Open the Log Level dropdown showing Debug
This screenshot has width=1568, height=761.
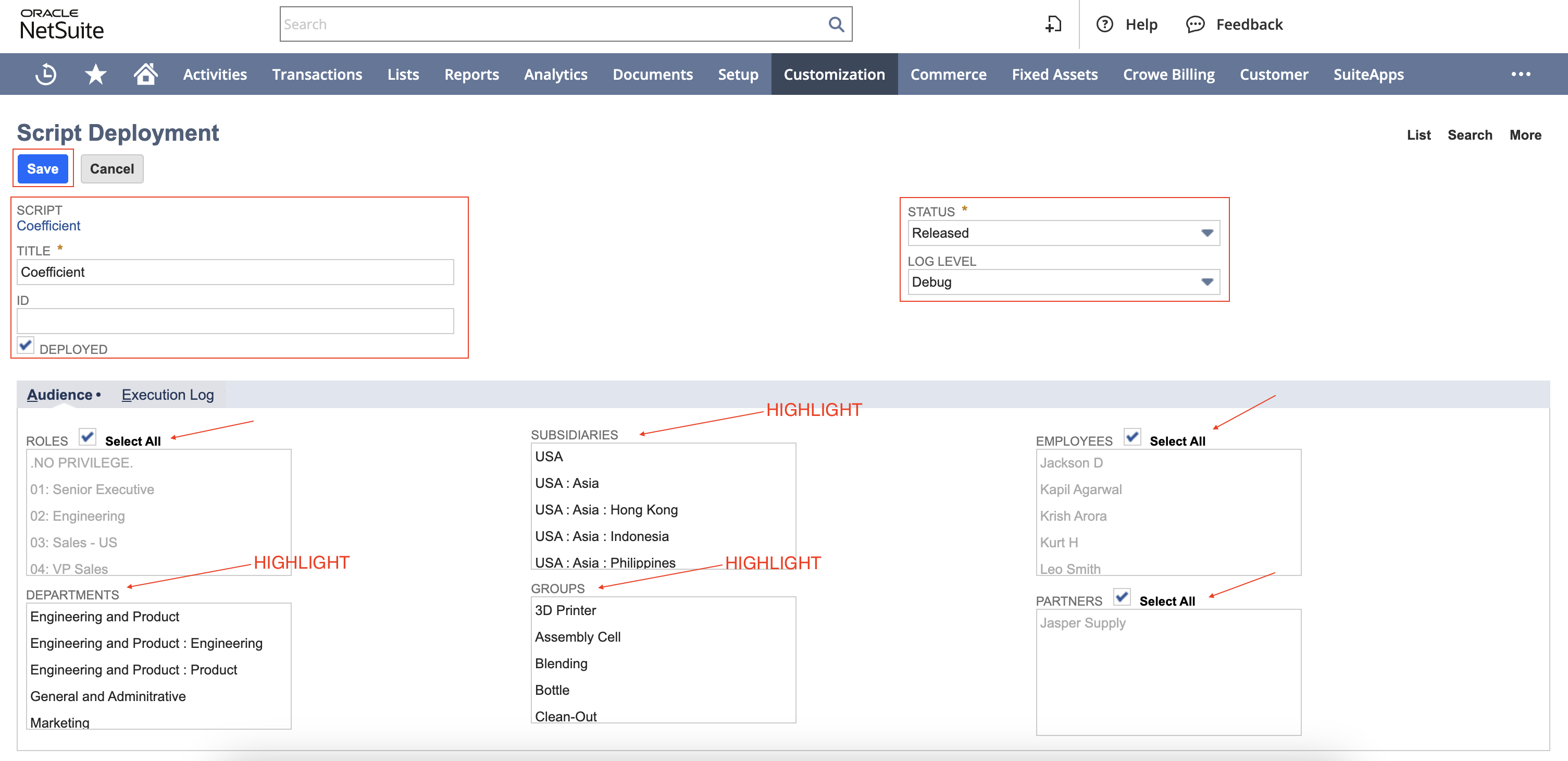(x=1063, y=282)
